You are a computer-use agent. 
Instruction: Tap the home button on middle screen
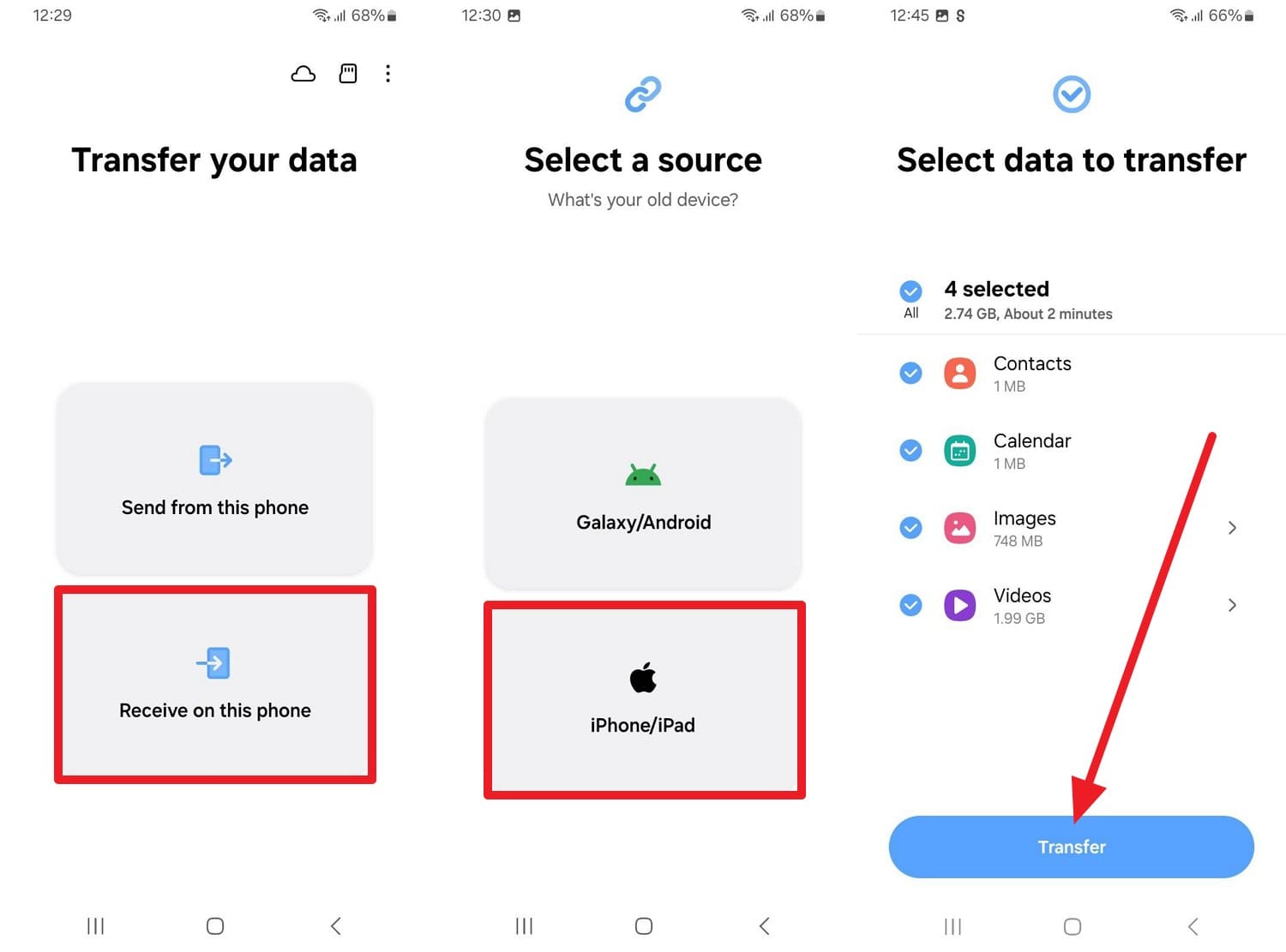[x=644, y=925]
